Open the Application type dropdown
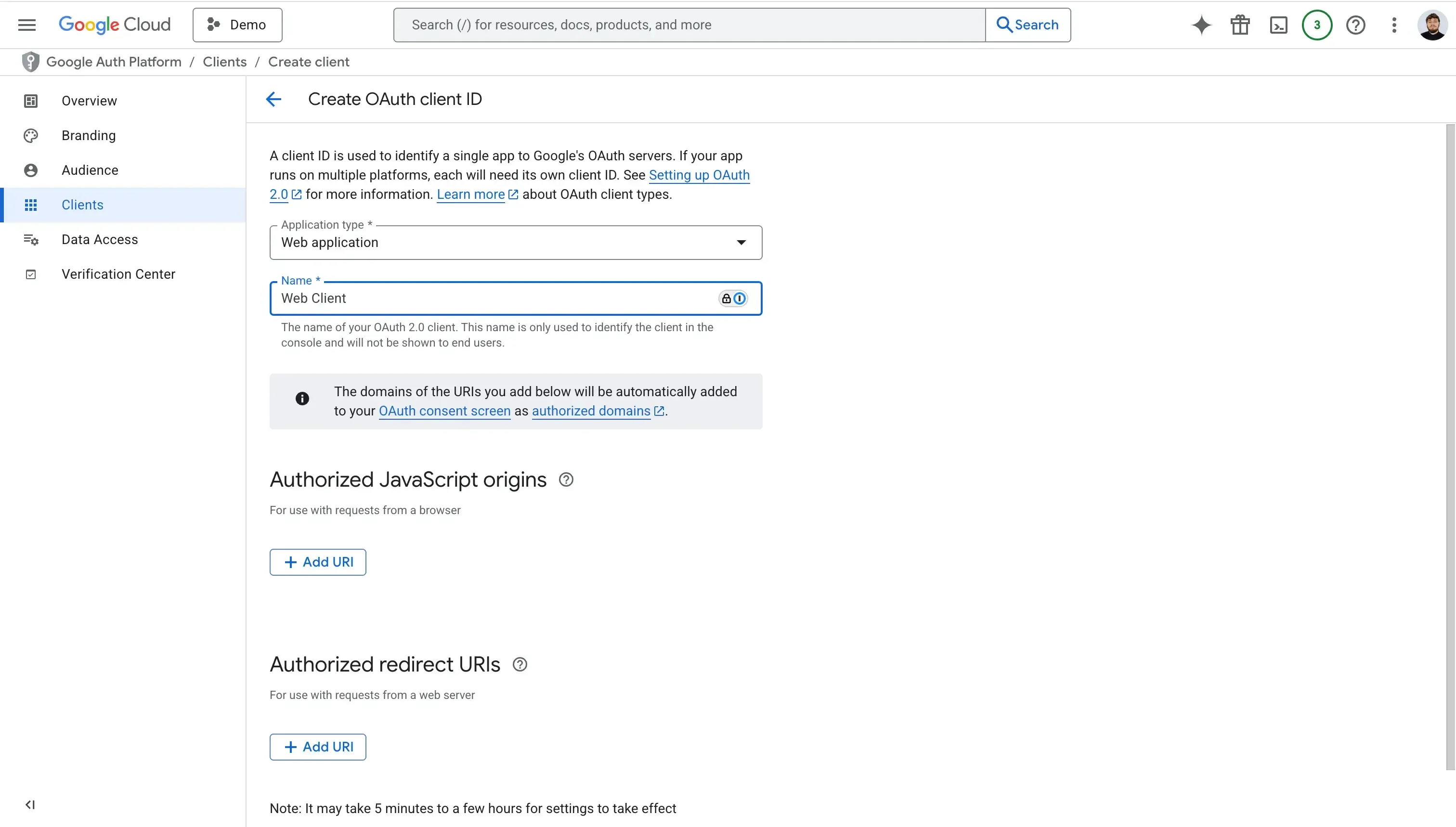The height and width of the screenshot is (827, 1456). point(741,242)
